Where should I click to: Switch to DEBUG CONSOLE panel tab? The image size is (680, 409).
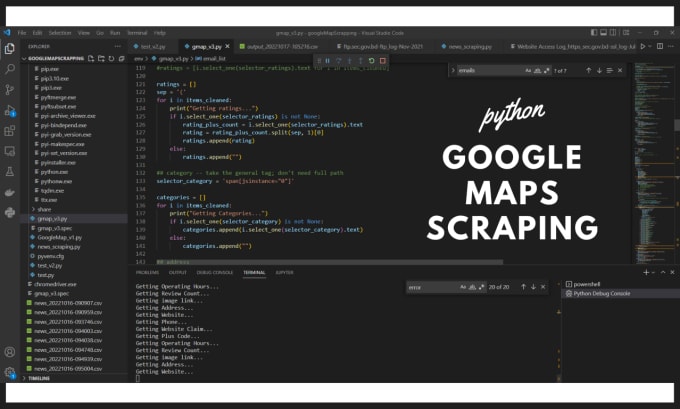[215, 272]
